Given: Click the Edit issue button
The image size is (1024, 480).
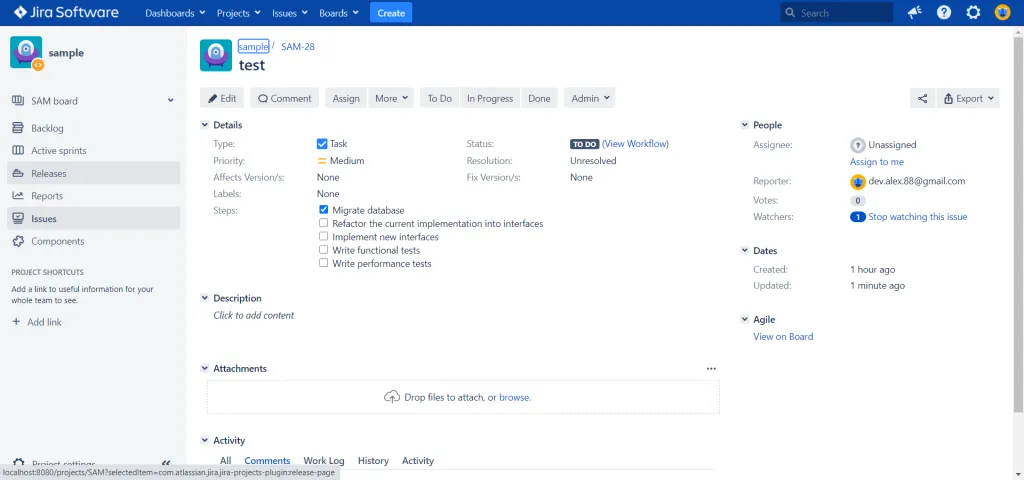Looking at the screenshot, I should tap(222, 99).
